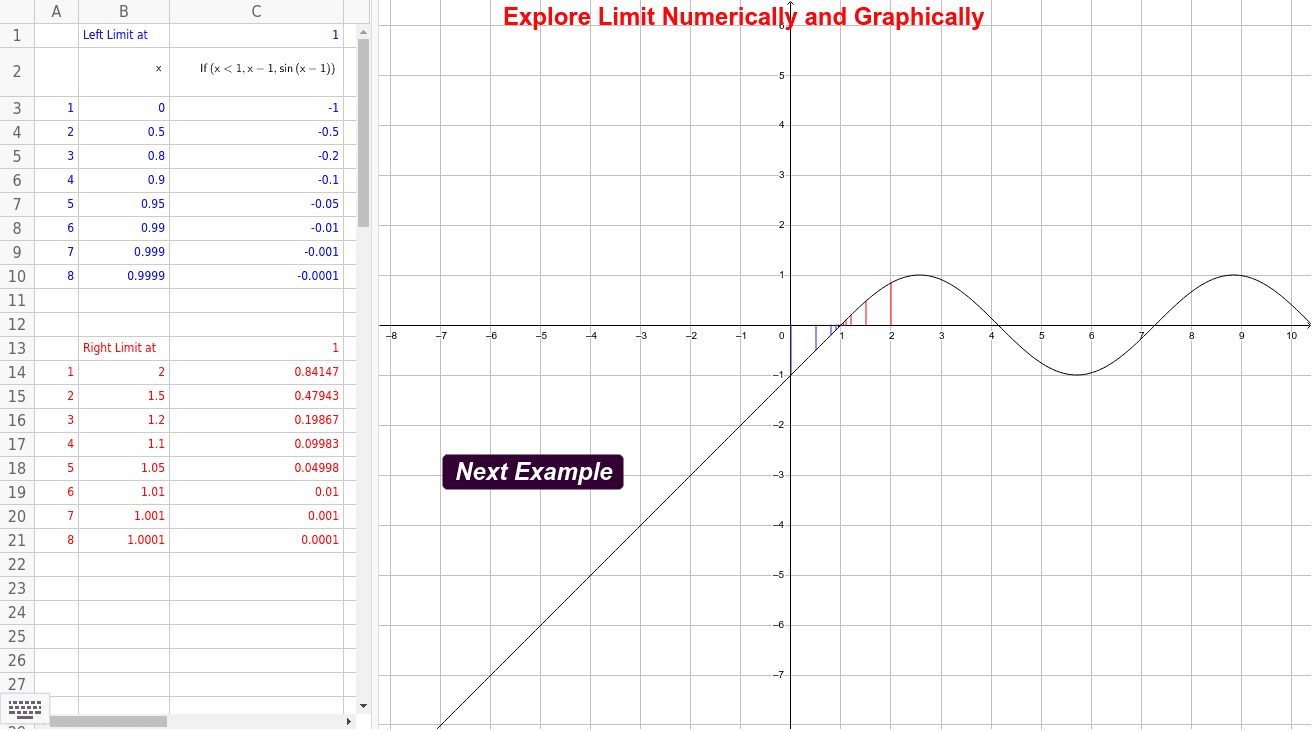Viewport: 1313px width, 731px height.
Task: Click the If(x<1, x−1, sin(x−1)) formula cell
Action: click(x=257, y=72)
